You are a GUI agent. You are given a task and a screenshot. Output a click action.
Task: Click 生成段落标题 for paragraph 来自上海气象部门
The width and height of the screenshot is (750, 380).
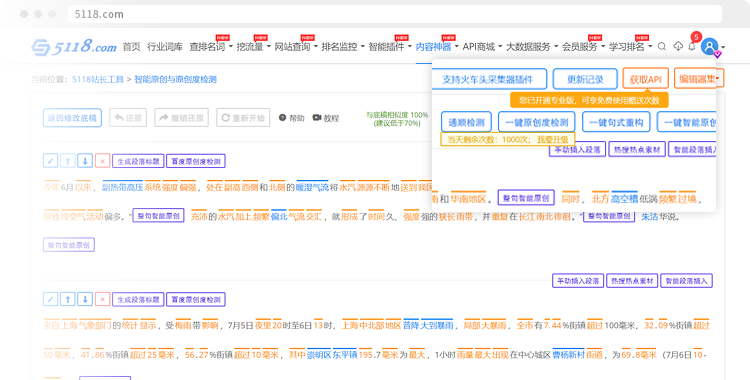[x=138, y=300]
